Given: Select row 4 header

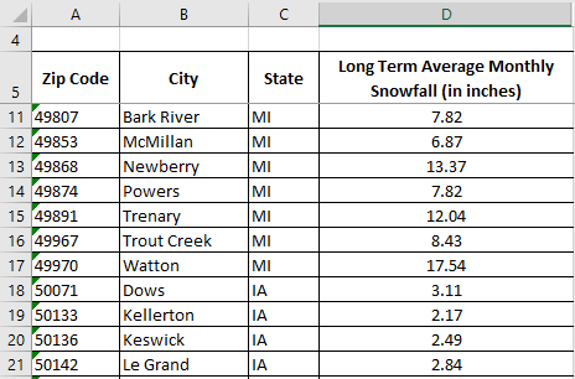Looking at the screenshot, I should coord(15,39).
